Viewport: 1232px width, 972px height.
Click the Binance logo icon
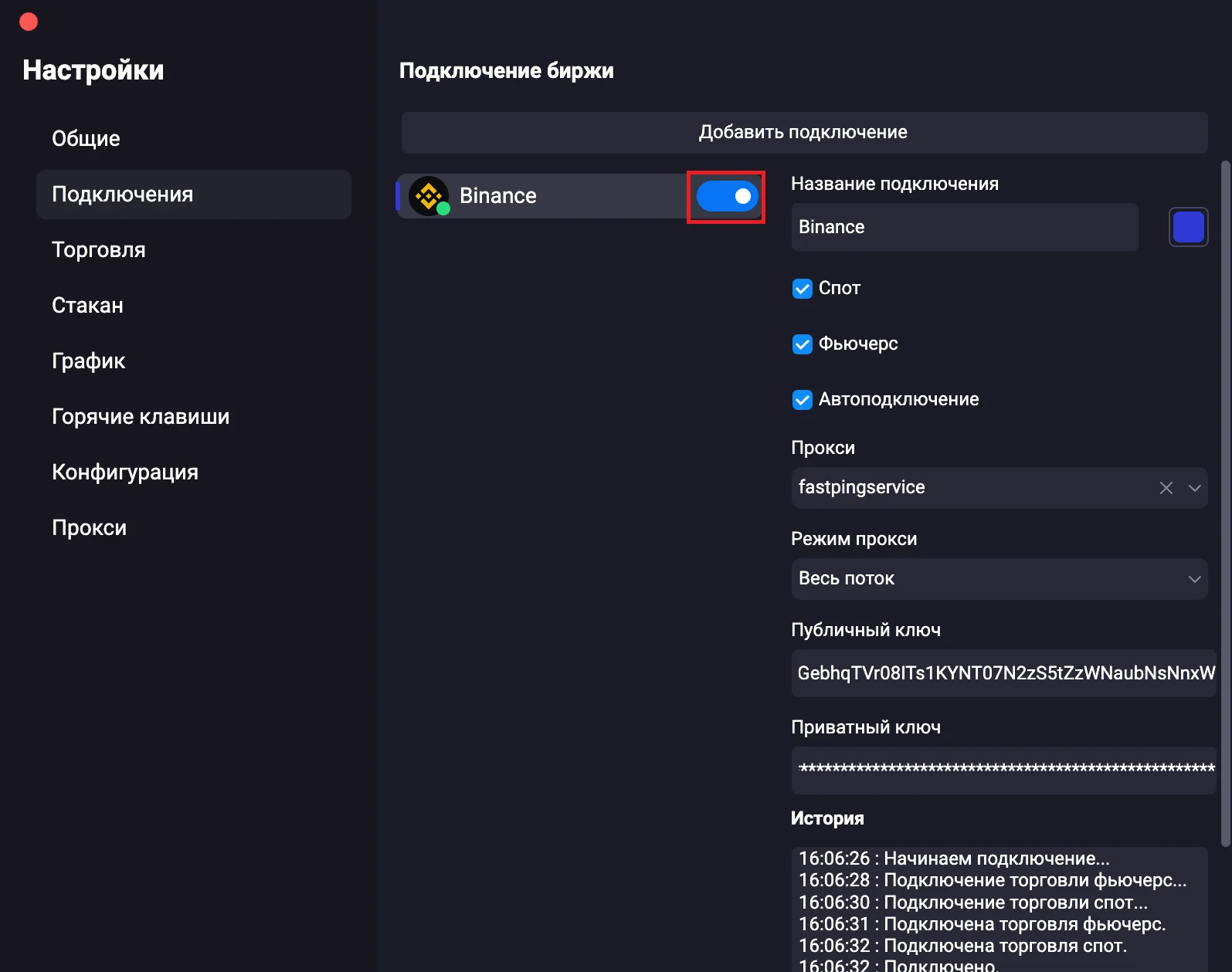pyautogui.click(x=428, y=196)
